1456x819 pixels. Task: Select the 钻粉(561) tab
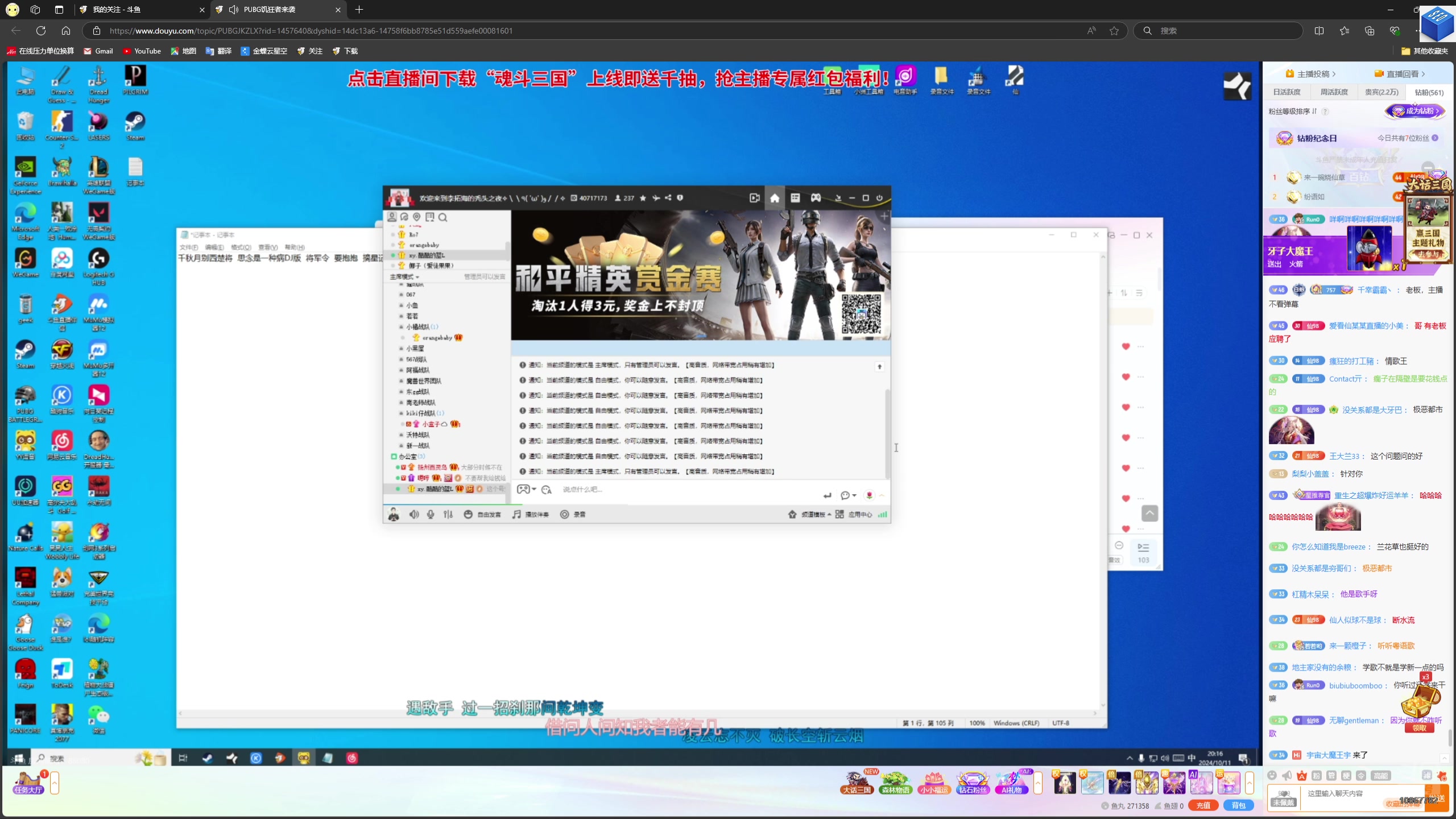click(x=1429, y=92)
